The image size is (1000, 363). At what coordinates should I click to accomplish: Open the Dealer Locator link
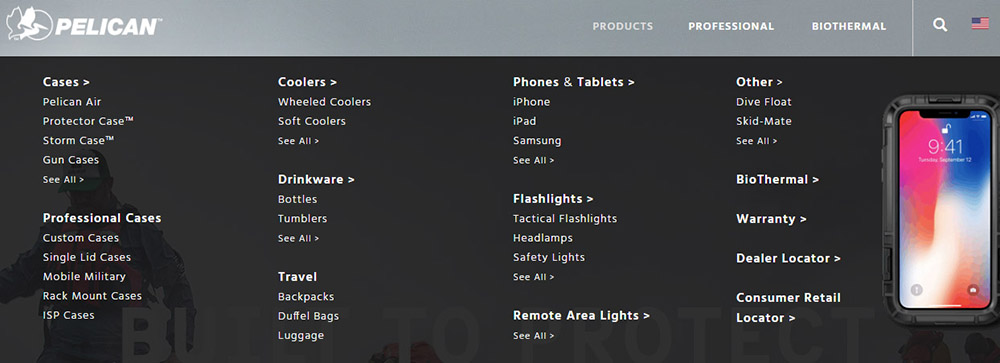pyautogui.click(x=788, y=258)
